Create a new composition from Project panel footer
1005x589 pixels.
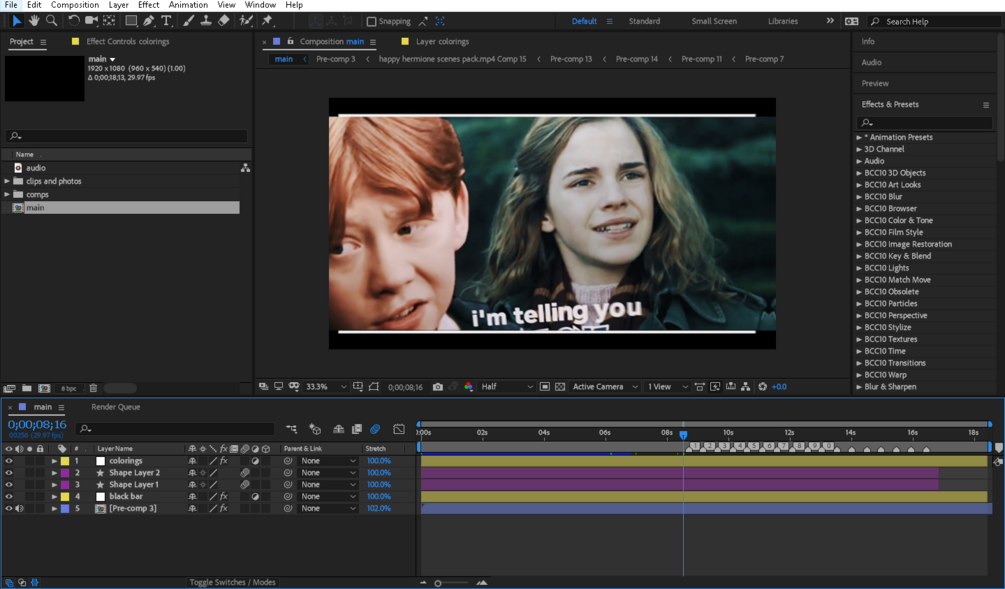coord(44,388)
